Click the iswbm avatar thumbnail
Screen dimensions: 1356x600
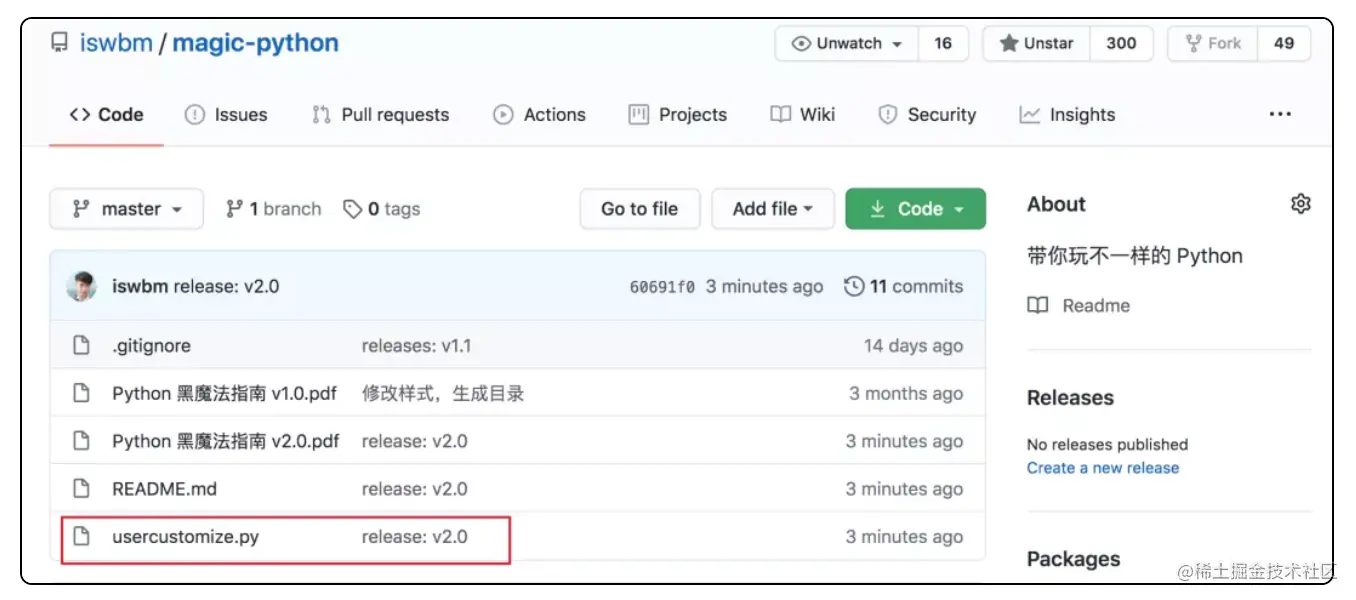pos(81,286)
